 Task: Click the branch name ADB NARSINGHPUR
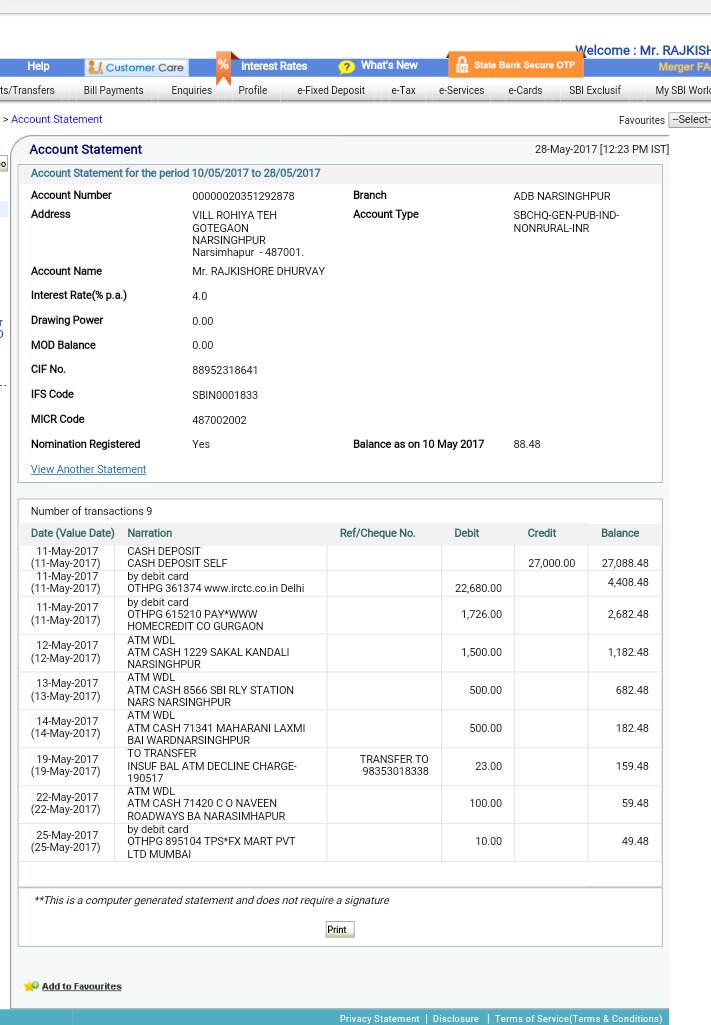point(562,196)
